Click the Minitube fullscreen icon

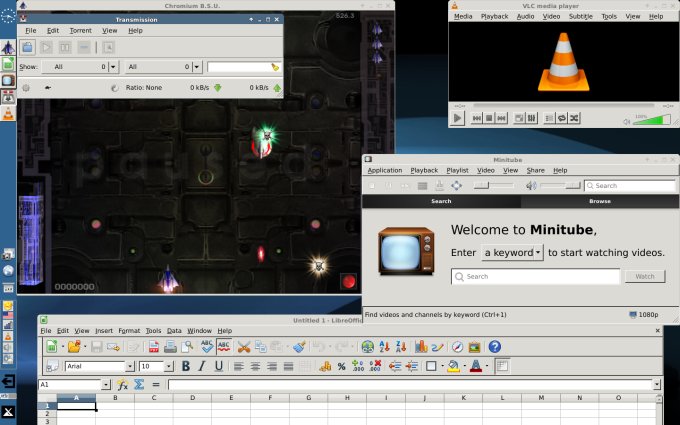tap(456, 185)
